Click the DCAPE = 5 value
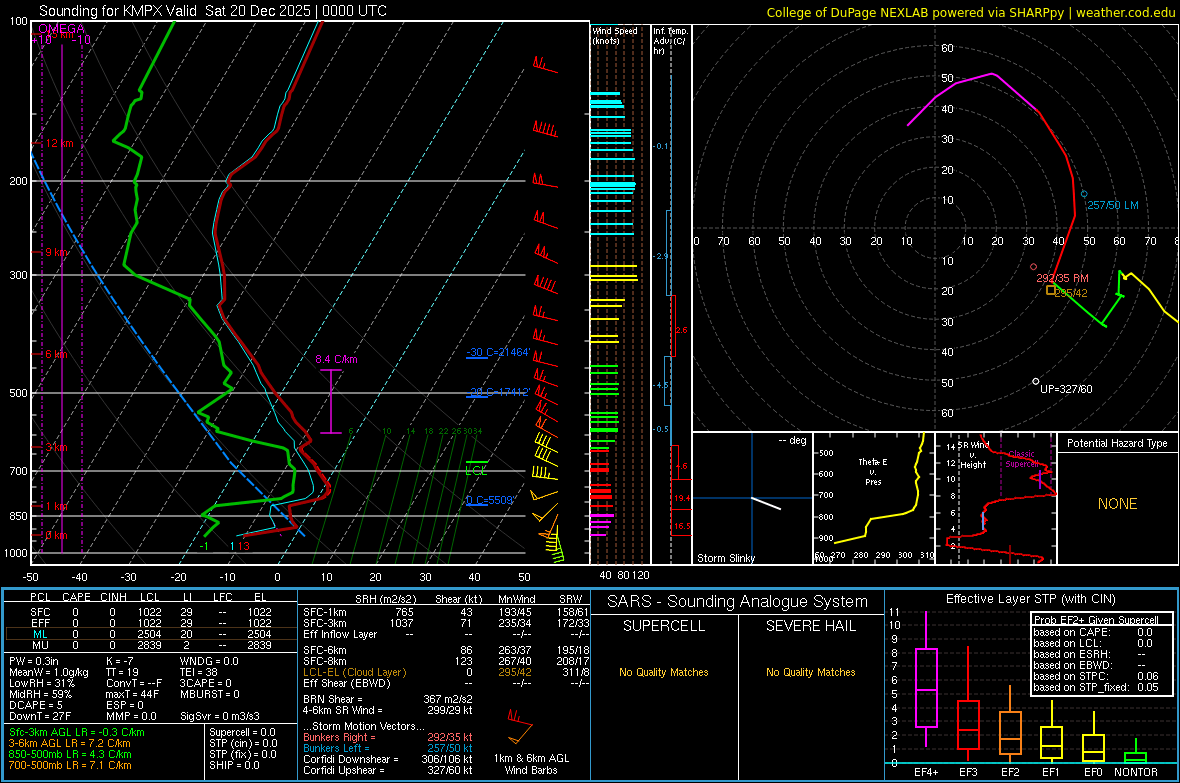Viewport: 1180px width, 783px height. pos(35,705)
